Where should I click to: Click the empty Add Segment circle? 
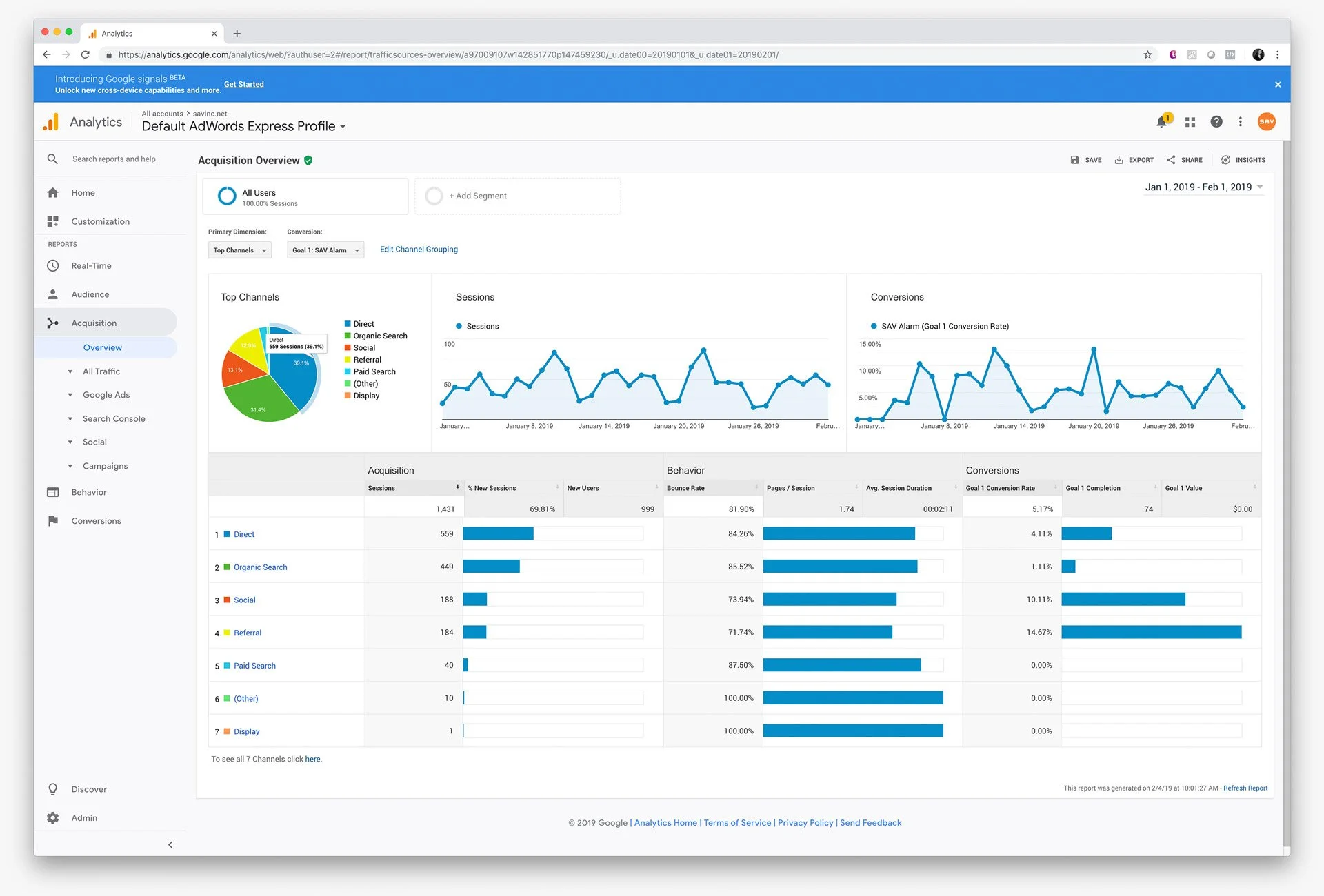click(x=434, y=196)
